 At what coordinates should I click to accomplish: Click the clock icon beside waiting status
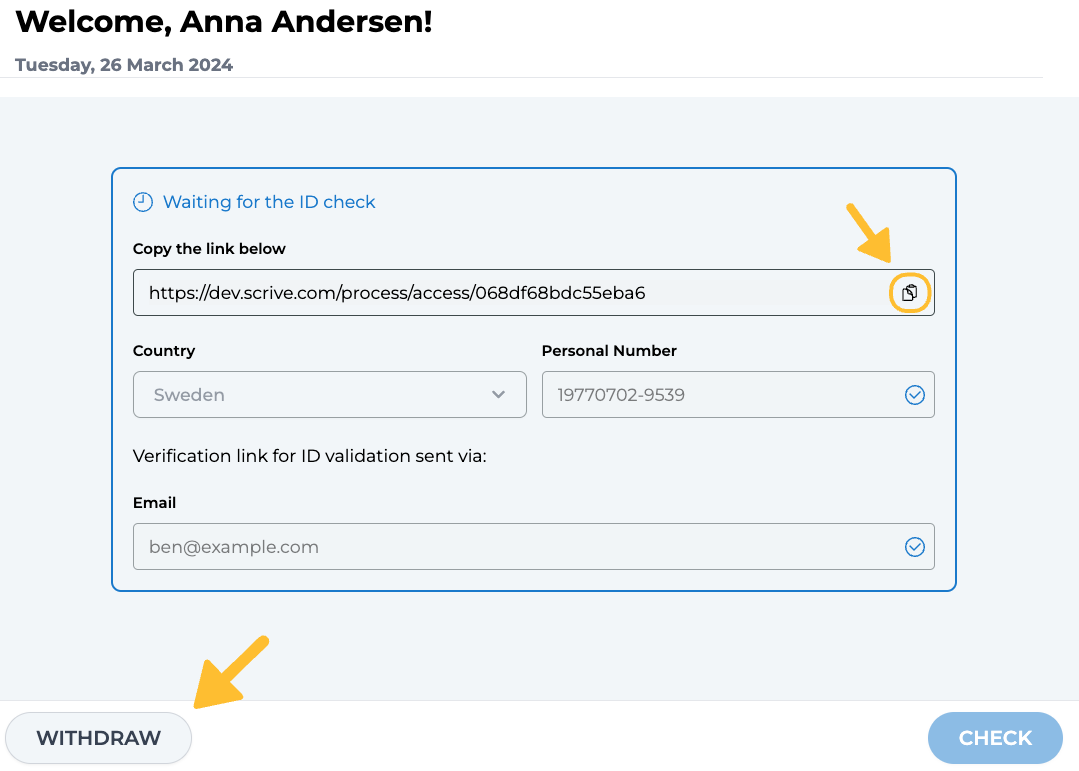point(143,202)
